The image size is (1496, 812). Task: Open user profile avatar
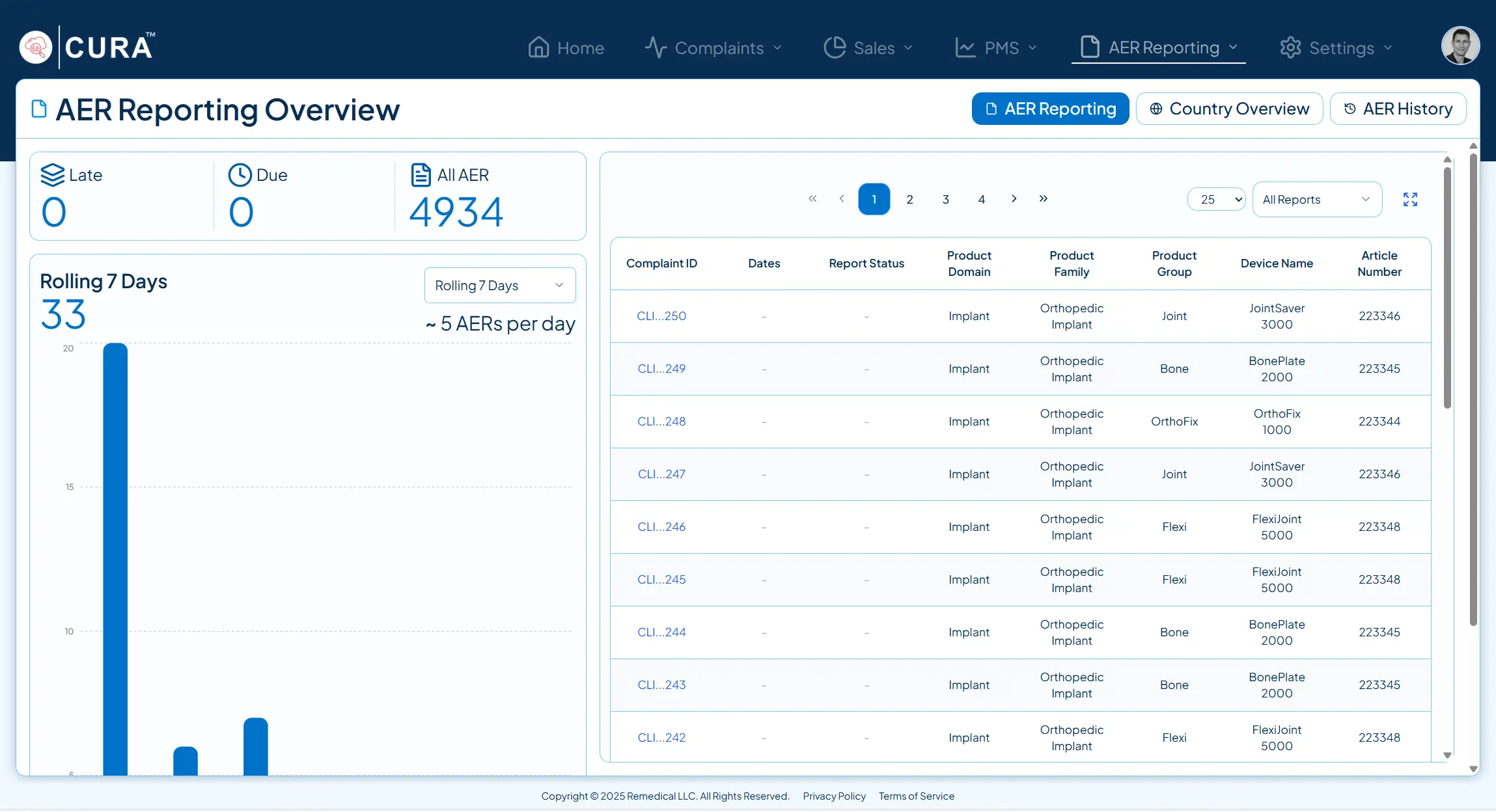[x=1460, y=46]
